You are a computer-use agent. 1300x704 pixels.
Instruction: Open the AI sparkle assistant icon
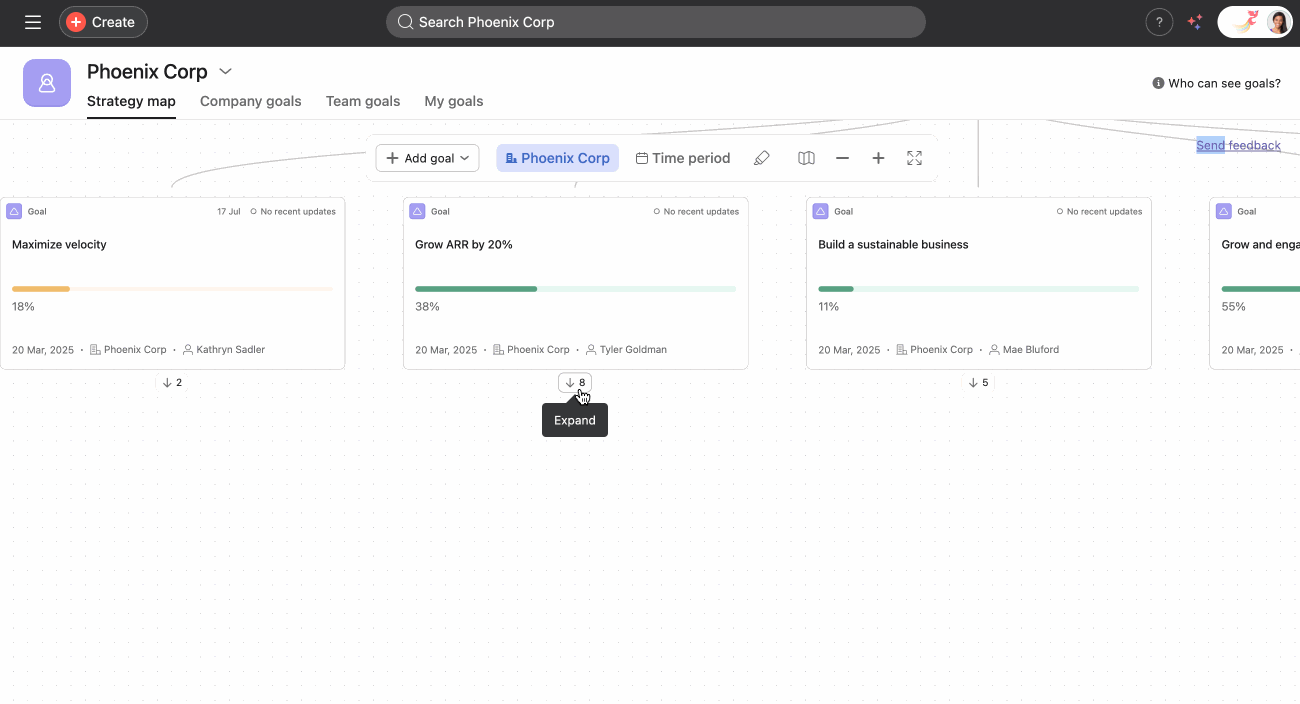1194,22
